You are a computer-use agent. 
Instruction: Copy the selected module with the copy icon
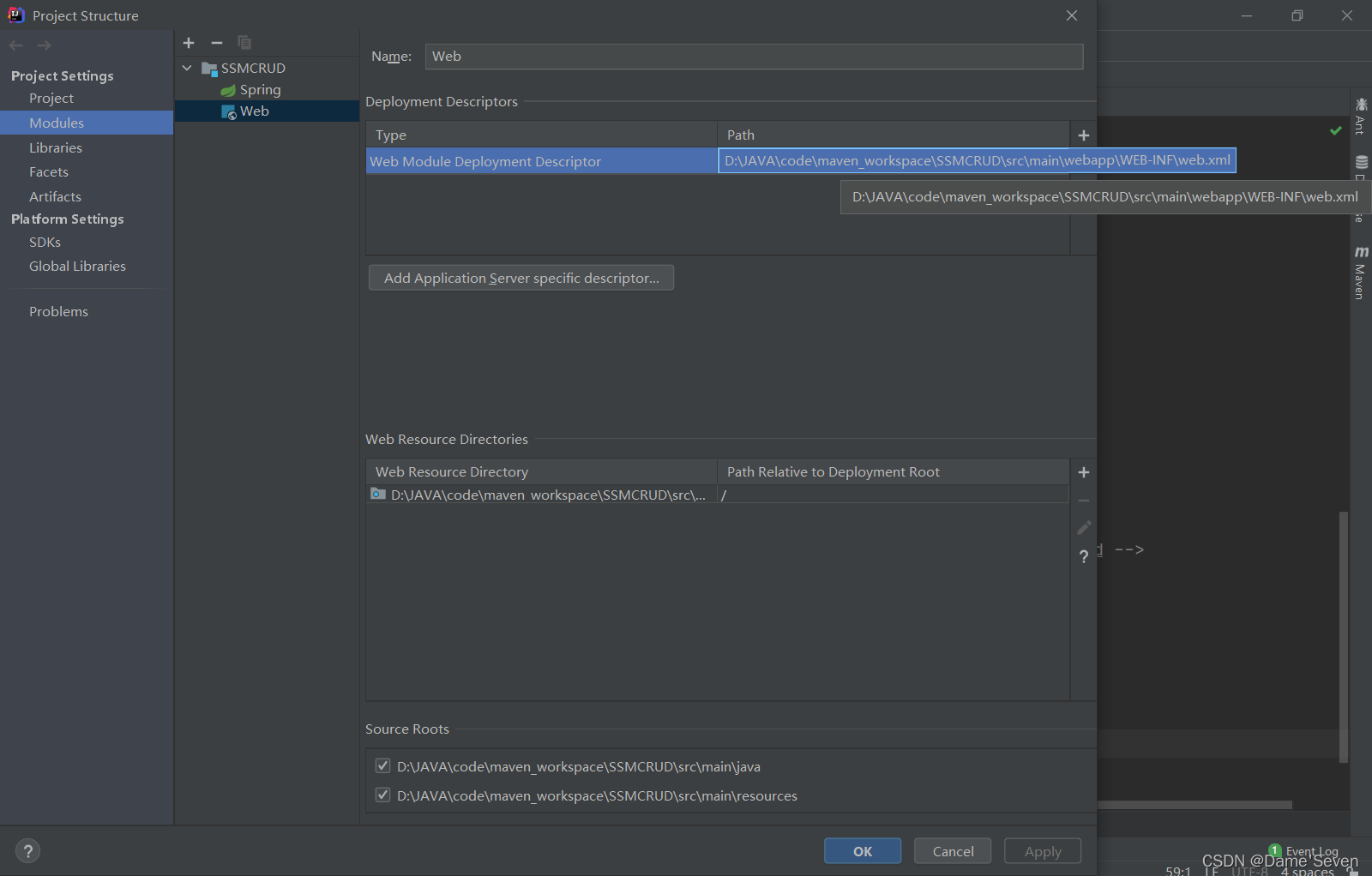244,43
